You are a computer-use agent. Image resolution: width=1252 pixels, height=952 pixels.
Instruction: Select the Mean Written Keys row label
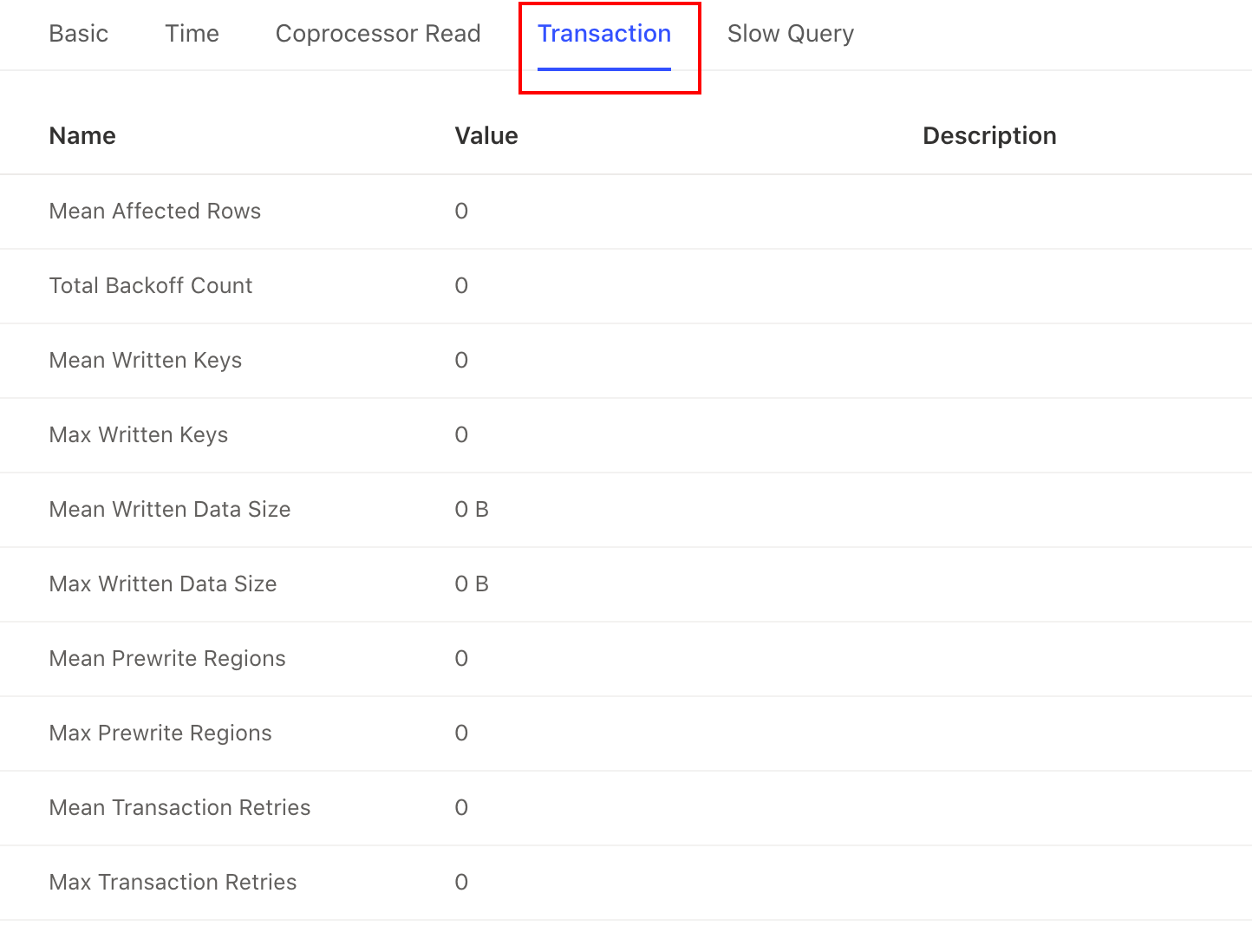tap(146, 361)
